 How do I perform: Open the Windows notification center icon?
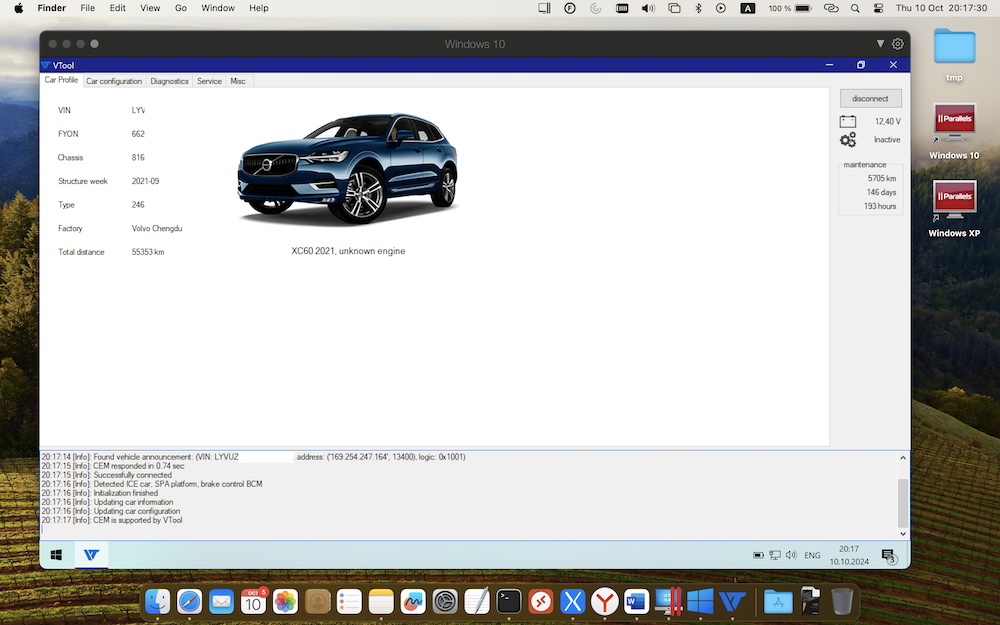(x=888, y=556)
